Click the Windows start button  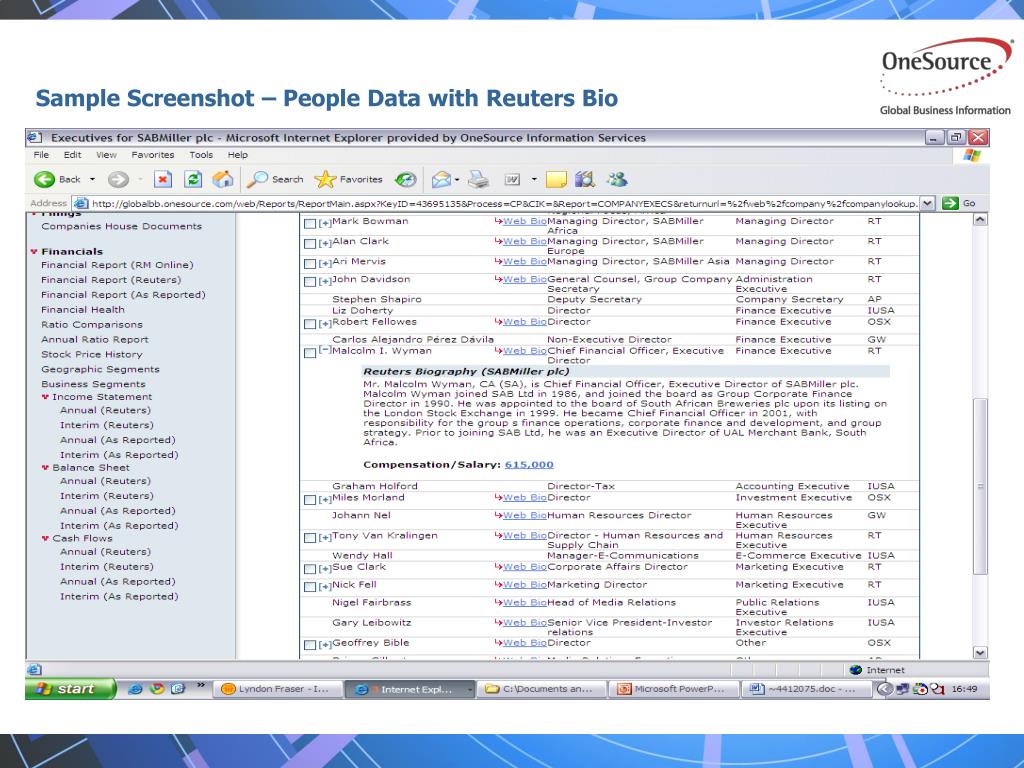[71, 688]
